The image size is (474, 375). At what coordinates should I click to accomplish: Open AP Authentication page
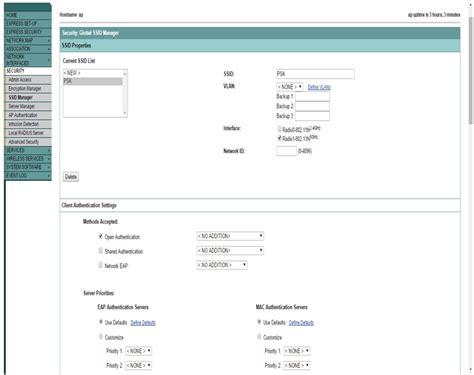(28, 115)
